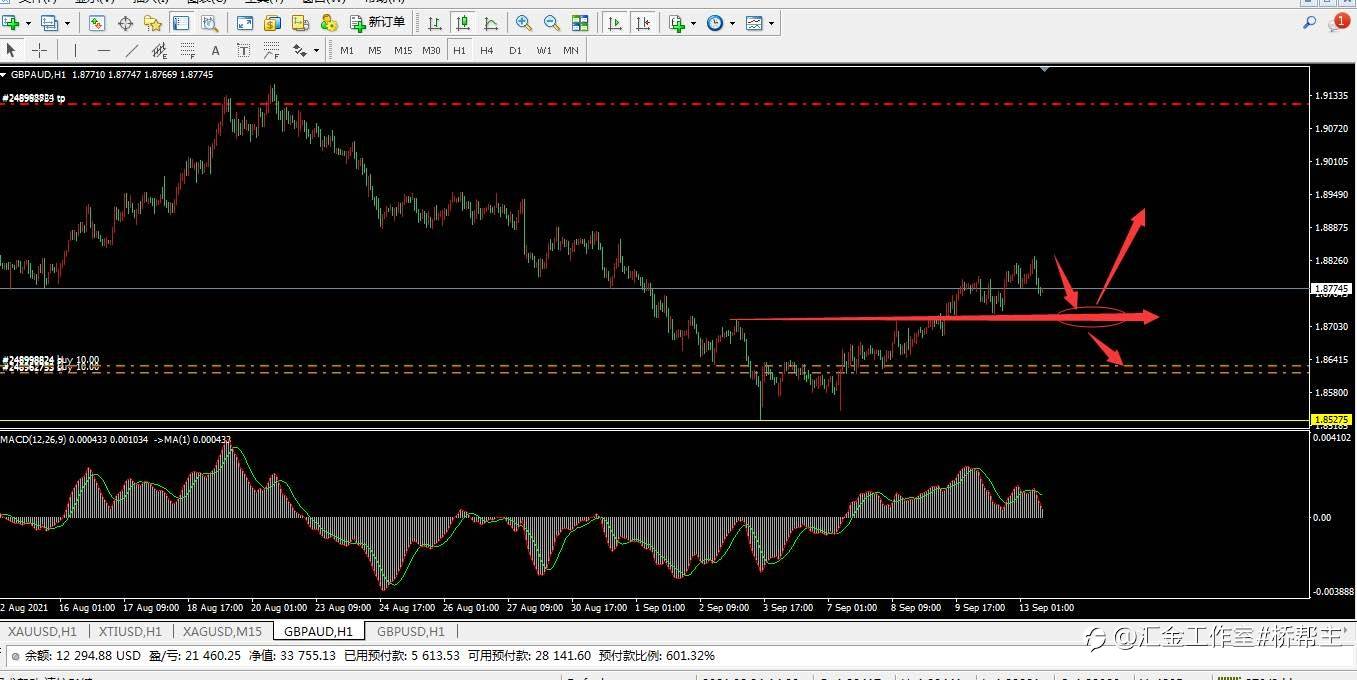Open the notification bubble showing 1

tap(1338, 22)
